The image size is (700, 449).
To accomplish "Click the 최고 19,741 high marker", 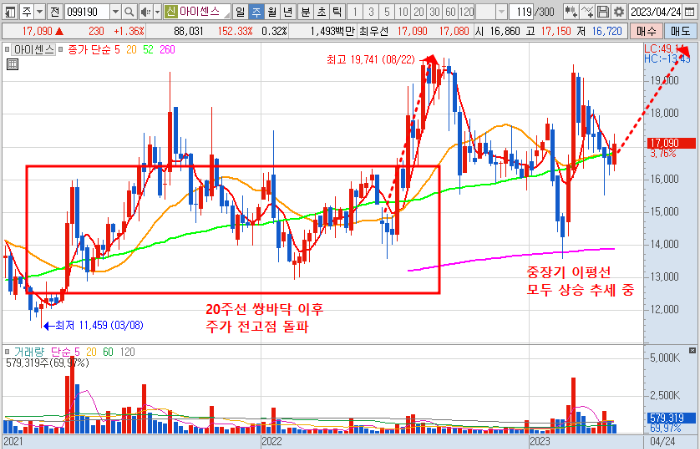I will point(371,59).
